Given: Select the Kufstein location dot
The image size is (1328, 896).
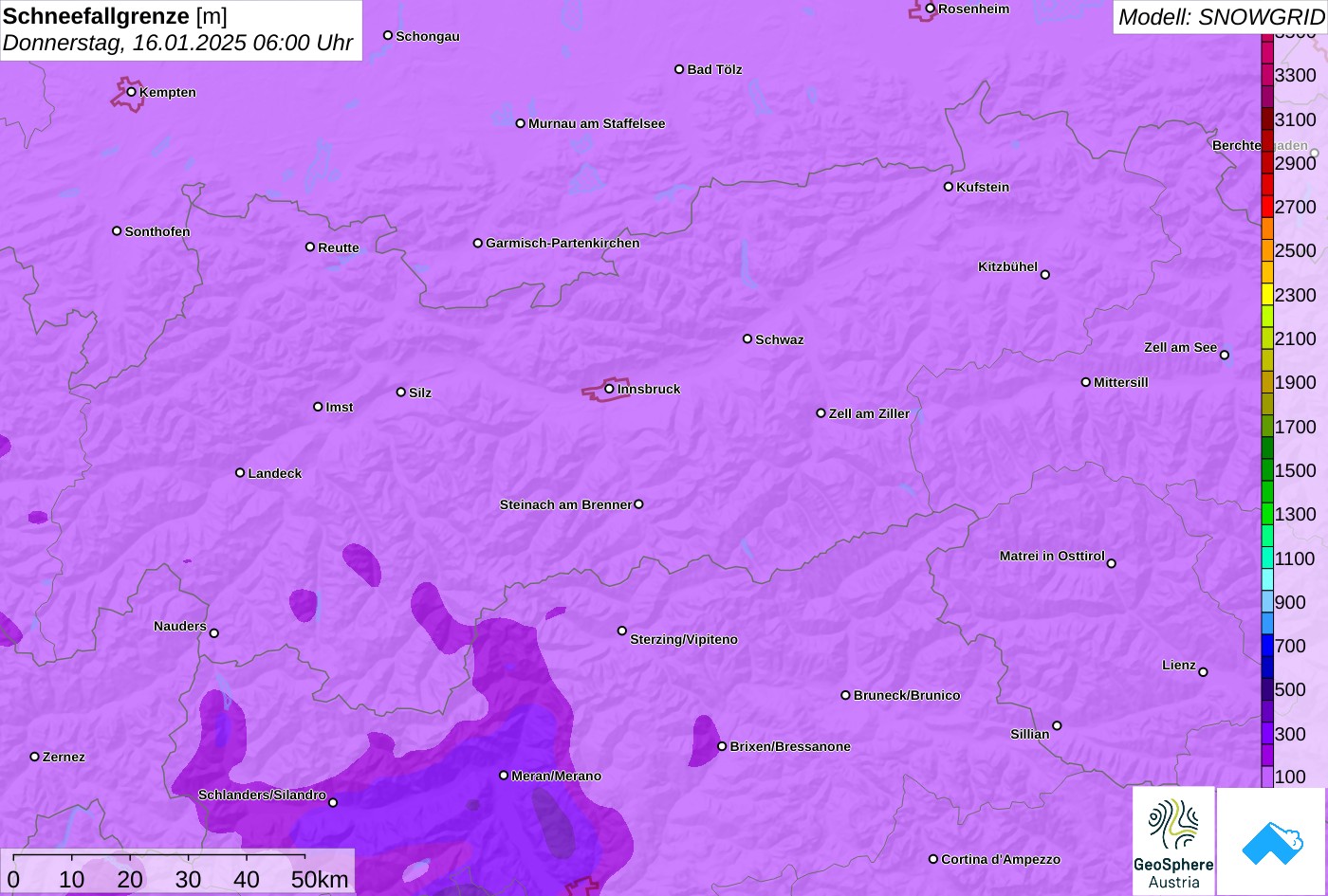Looking at the screenshot, I should pyautogui.click(x=949, y=187).
